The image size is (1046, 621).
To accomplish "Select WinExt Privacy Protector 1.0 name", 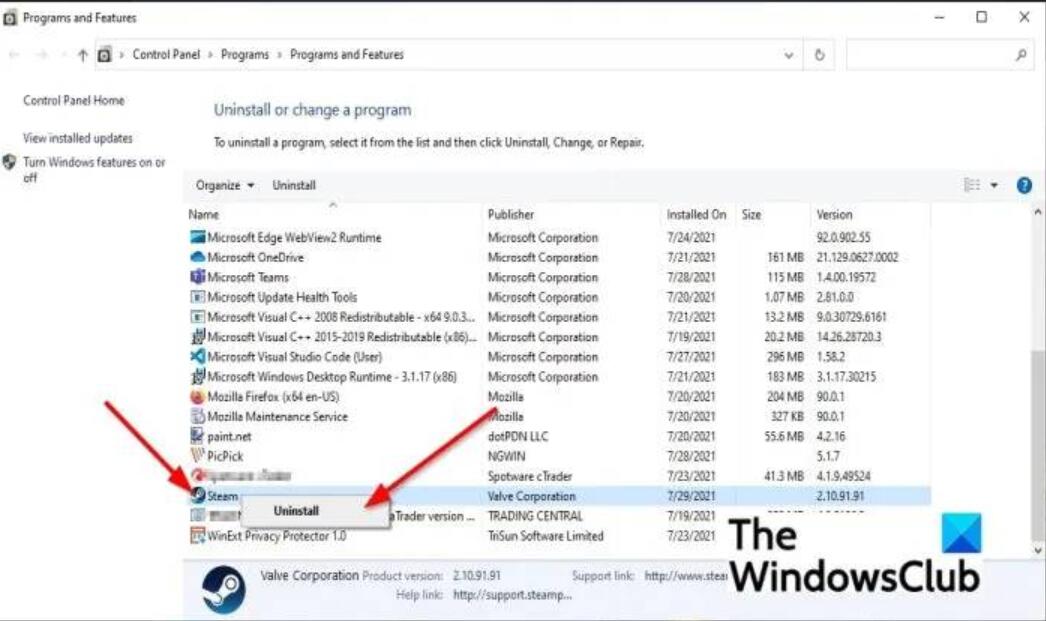I will [x=277, y=536].
